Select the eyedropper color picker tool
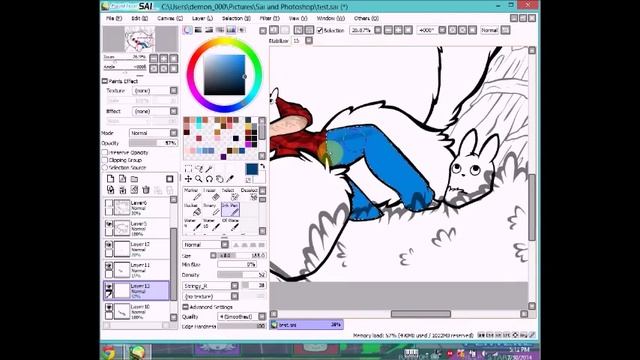640x360 pixels. coord(230,179)
